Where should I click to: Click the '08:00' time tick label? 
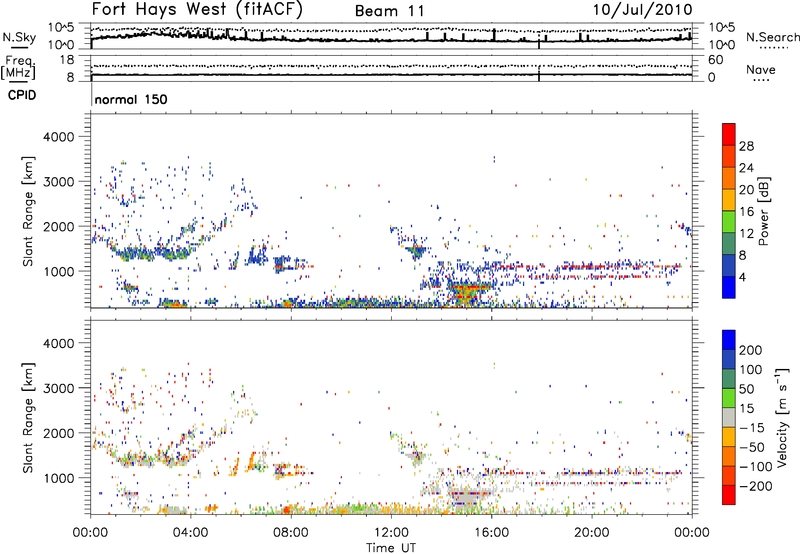point(291,533)
